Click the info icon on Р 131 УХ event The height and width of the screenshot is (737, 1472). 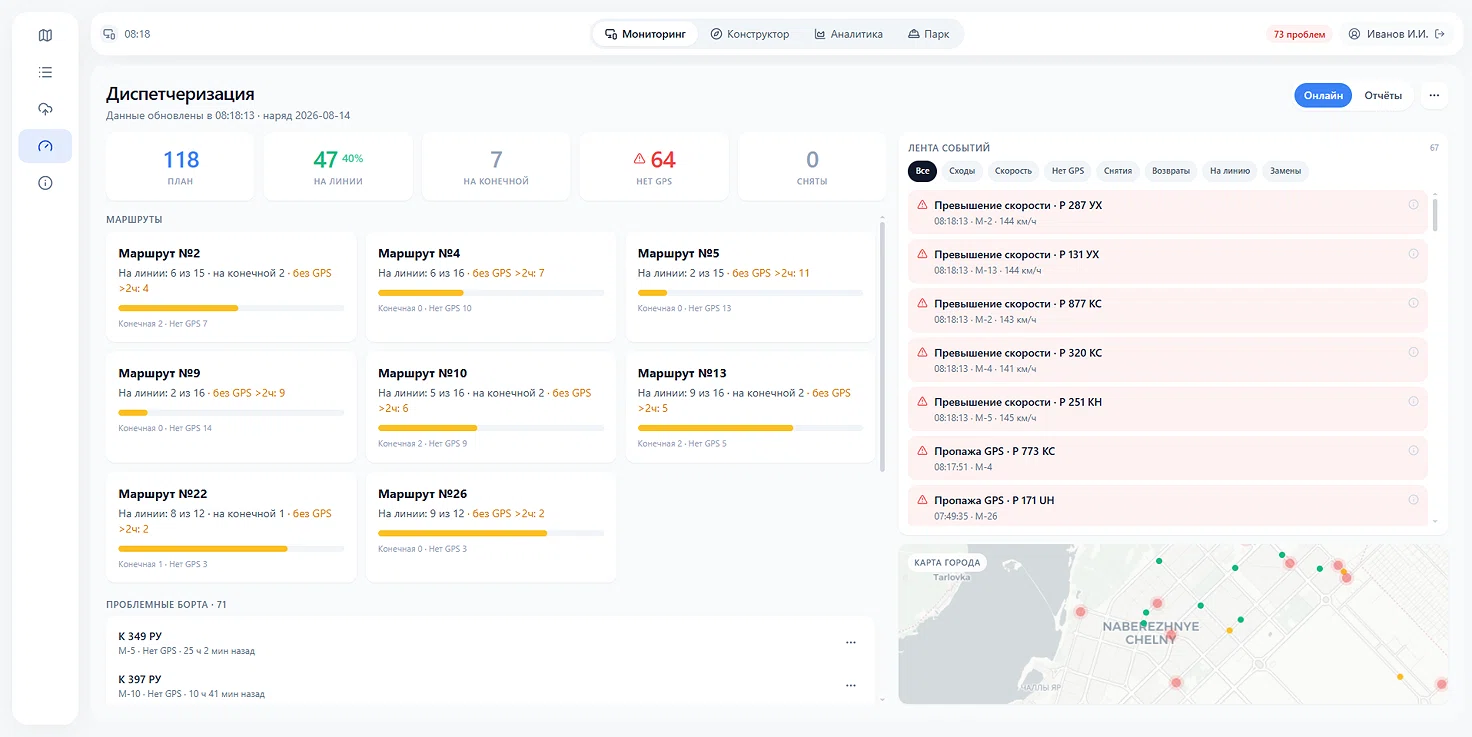pos(1413,253)
